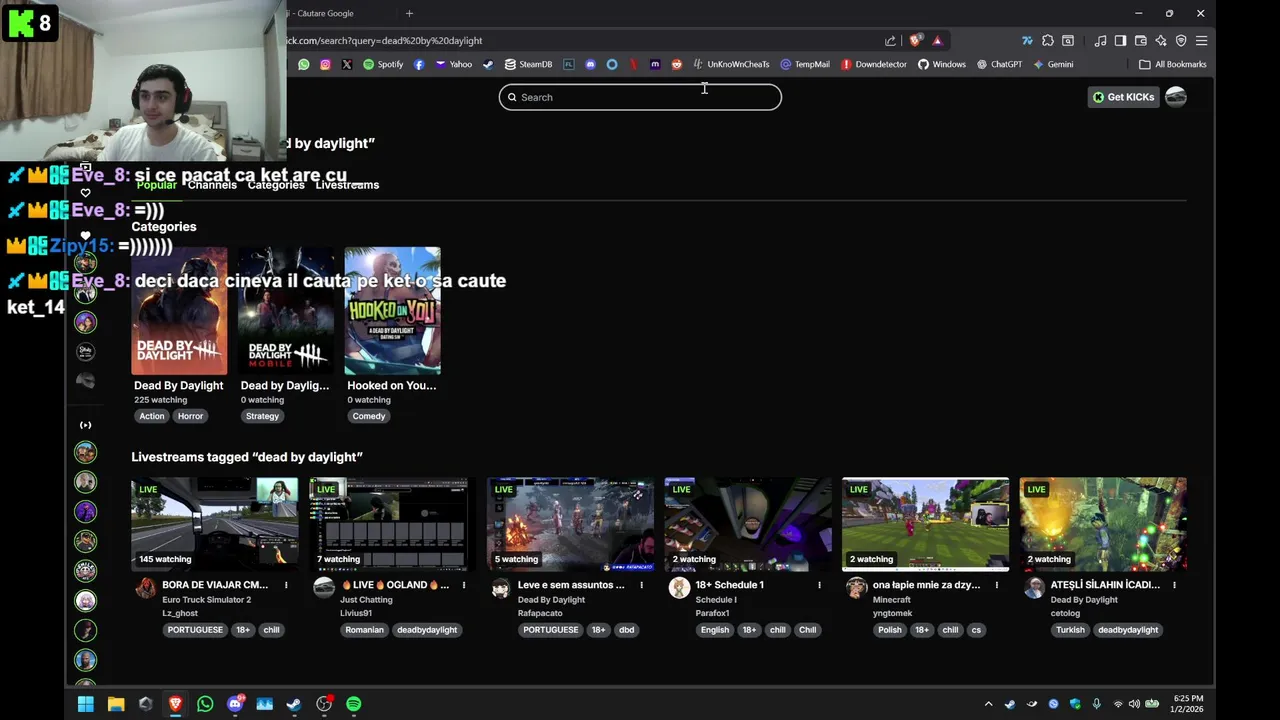Viewport: 1280px width, 720px height.
Task: Click the Action tag
Action: [x=152, y=416]
